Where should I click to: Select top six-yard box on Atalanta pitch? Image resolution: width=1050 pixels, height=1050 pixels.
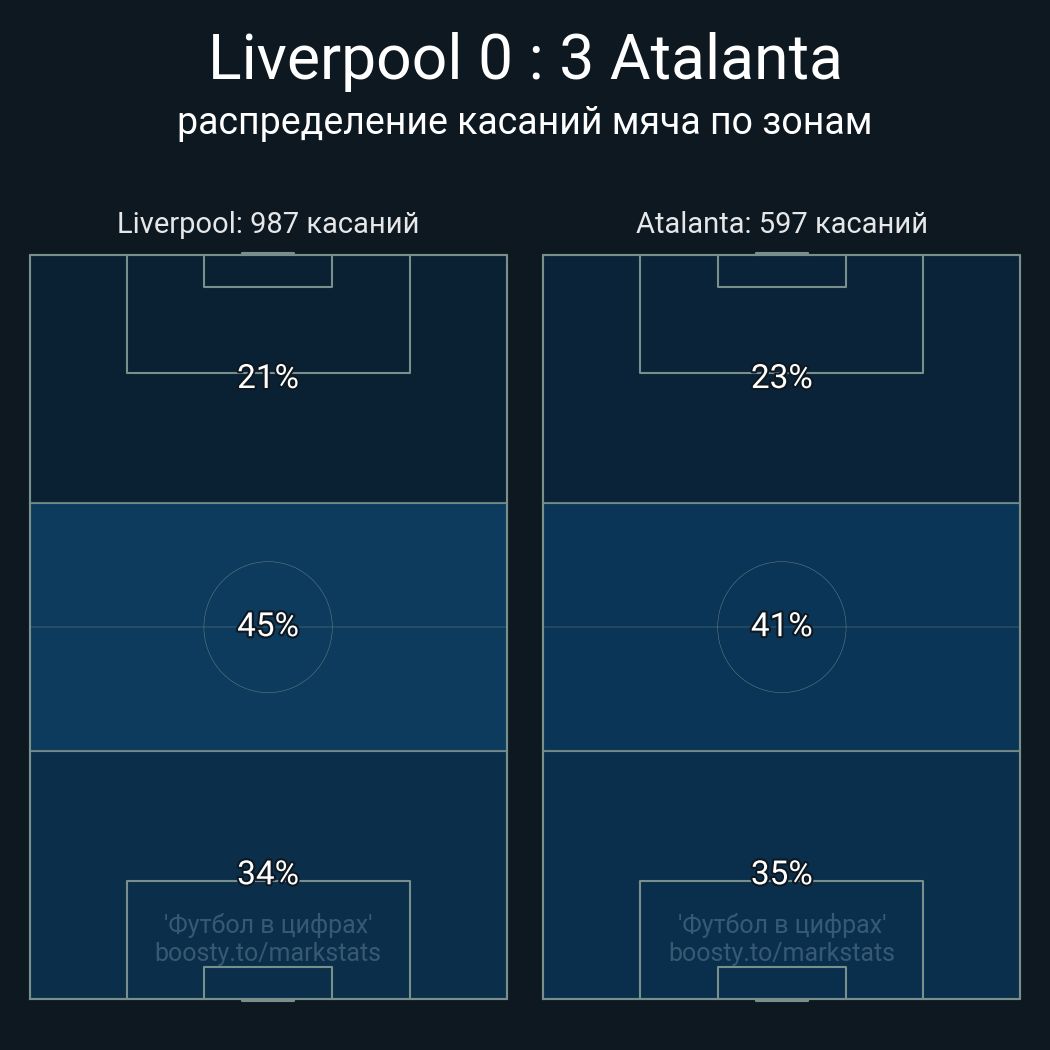[781, 271]
